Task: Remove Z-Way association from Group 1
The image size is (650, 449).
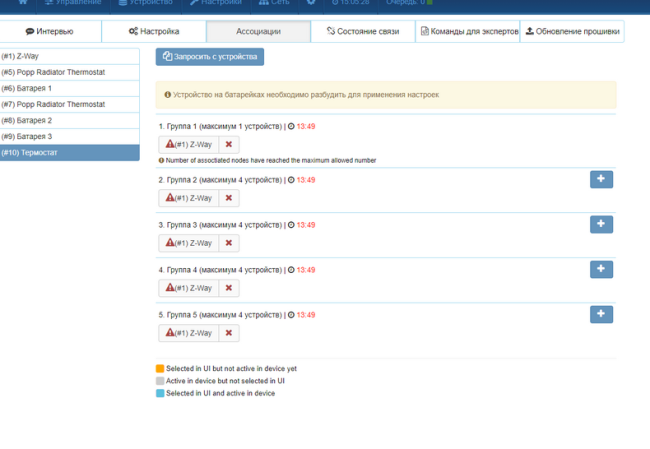Action: [x=228, y=144]
